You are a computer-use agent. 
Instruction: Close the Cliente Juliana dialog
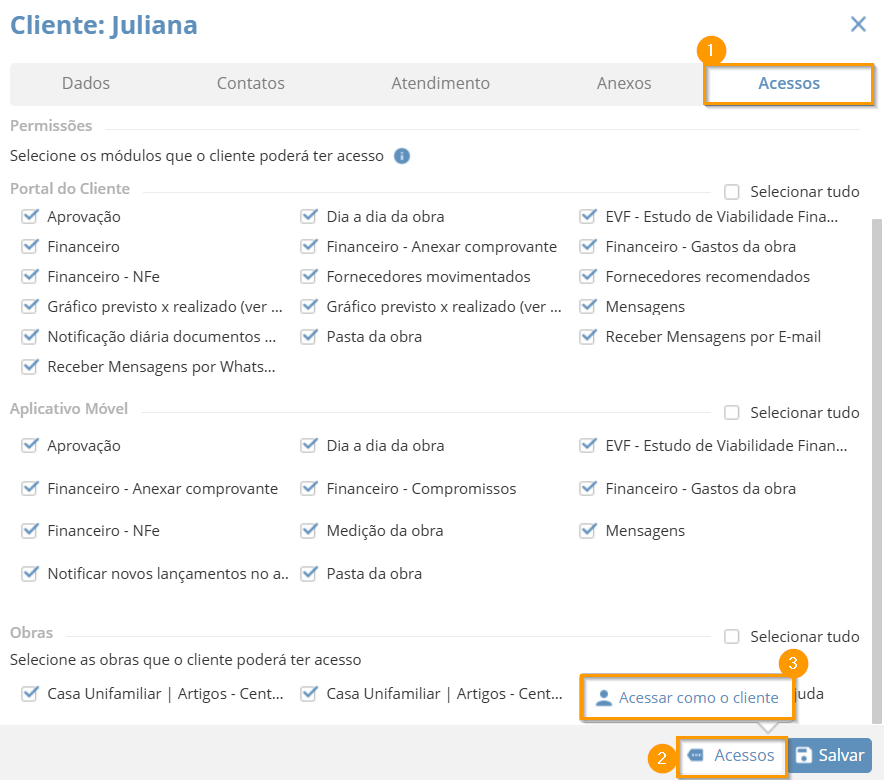[x=858, y=24]
